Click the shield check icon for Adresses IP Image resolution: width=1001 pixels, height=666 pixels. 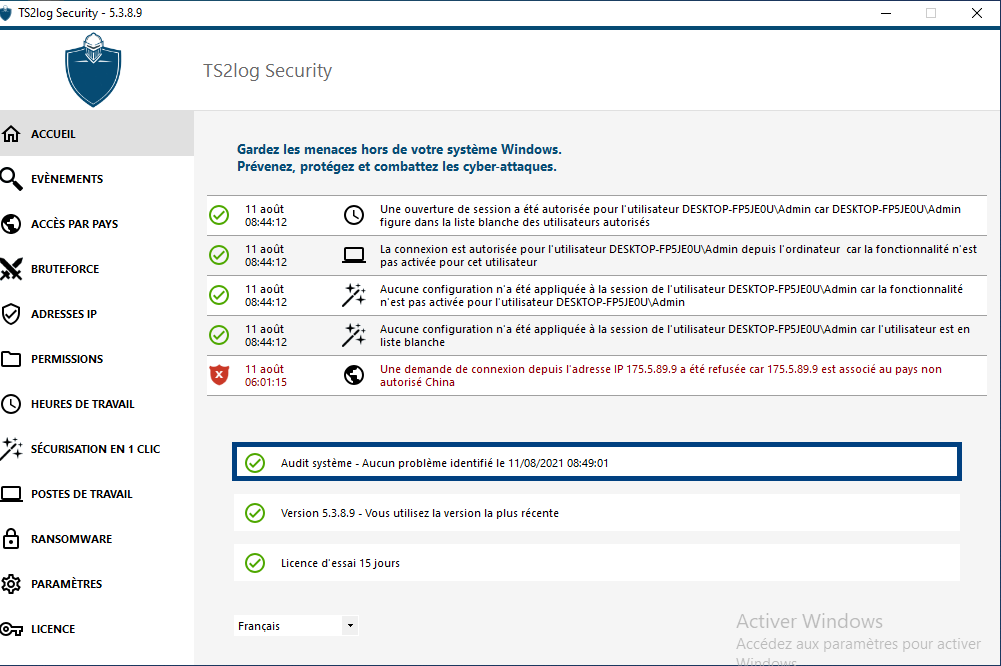tap(11, 314)
